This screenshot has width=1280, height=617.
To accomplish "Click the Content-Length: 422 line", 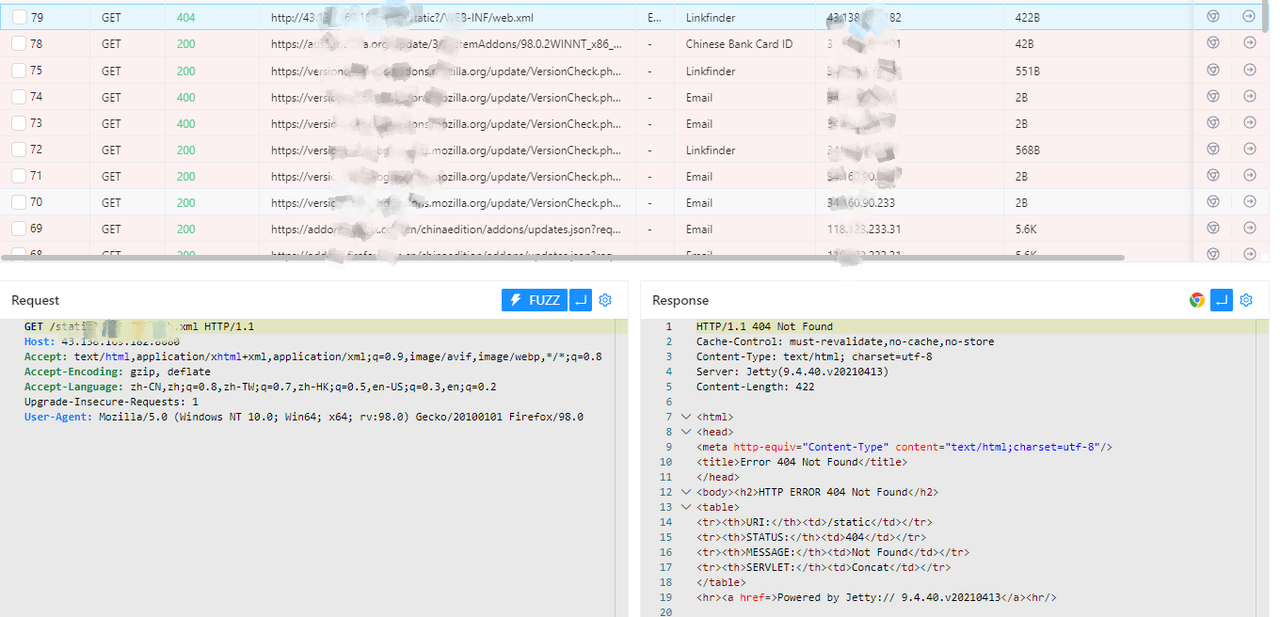I will coord(755,387).
